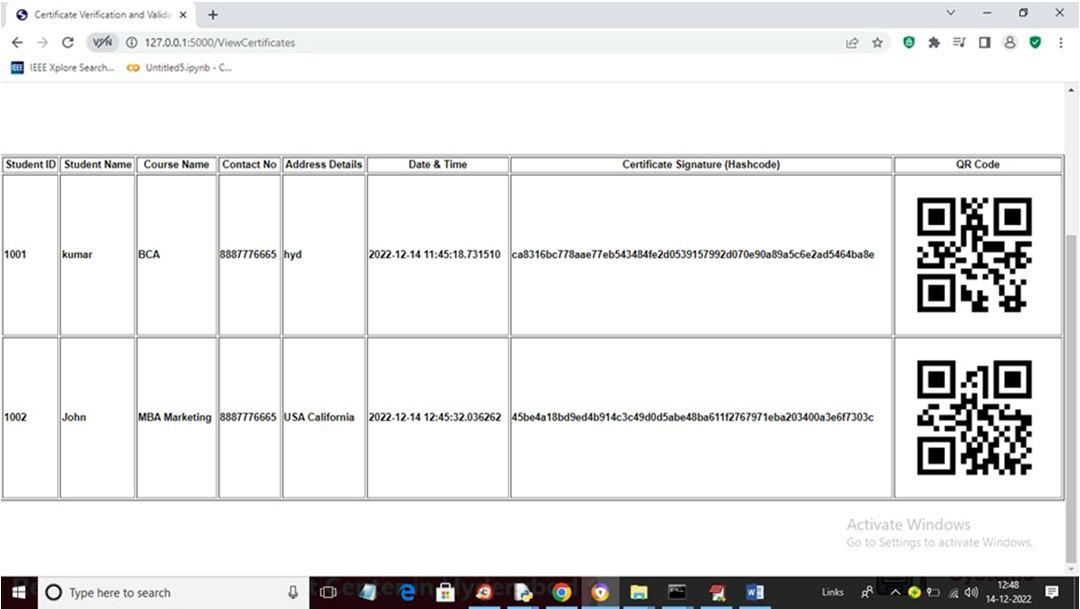
Task: Select the hashcode starting with ca8316bc
Action: [693, 255]
